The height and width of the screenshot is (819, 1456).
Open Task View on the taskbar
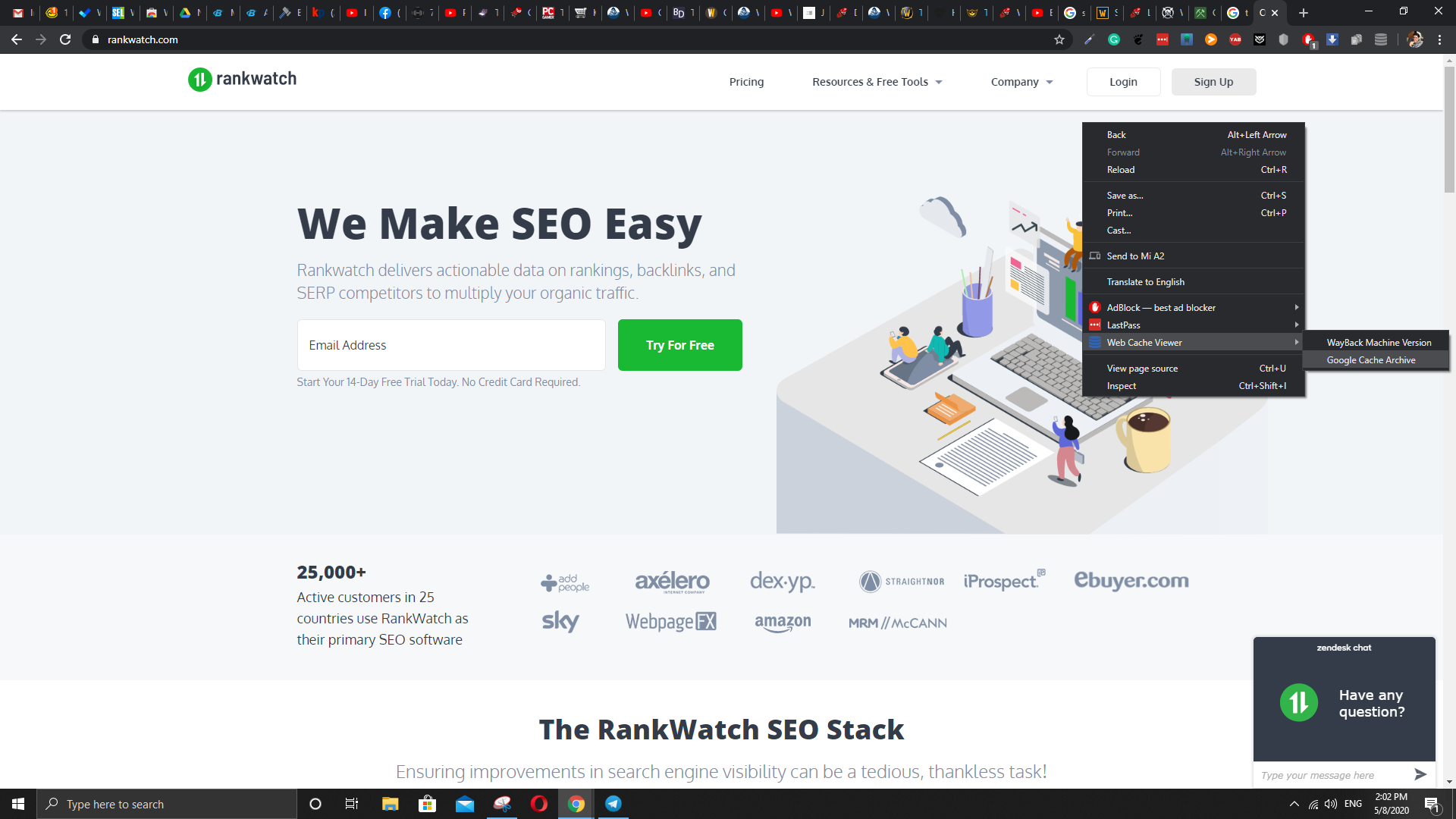[352, 804]
